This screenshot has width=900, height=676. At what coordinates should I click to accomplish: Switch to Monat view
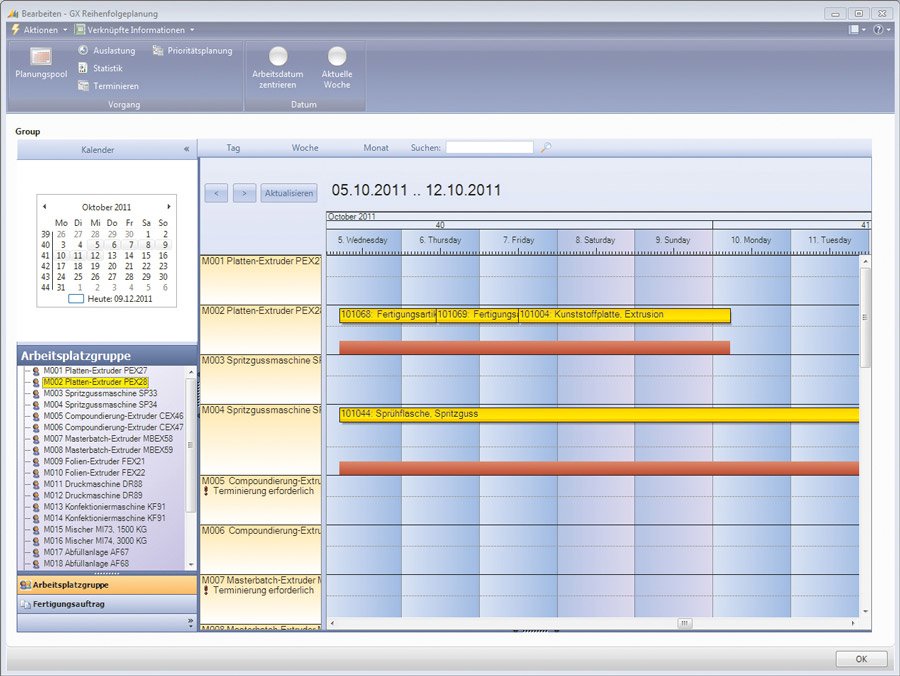click(x=376, y=147)
